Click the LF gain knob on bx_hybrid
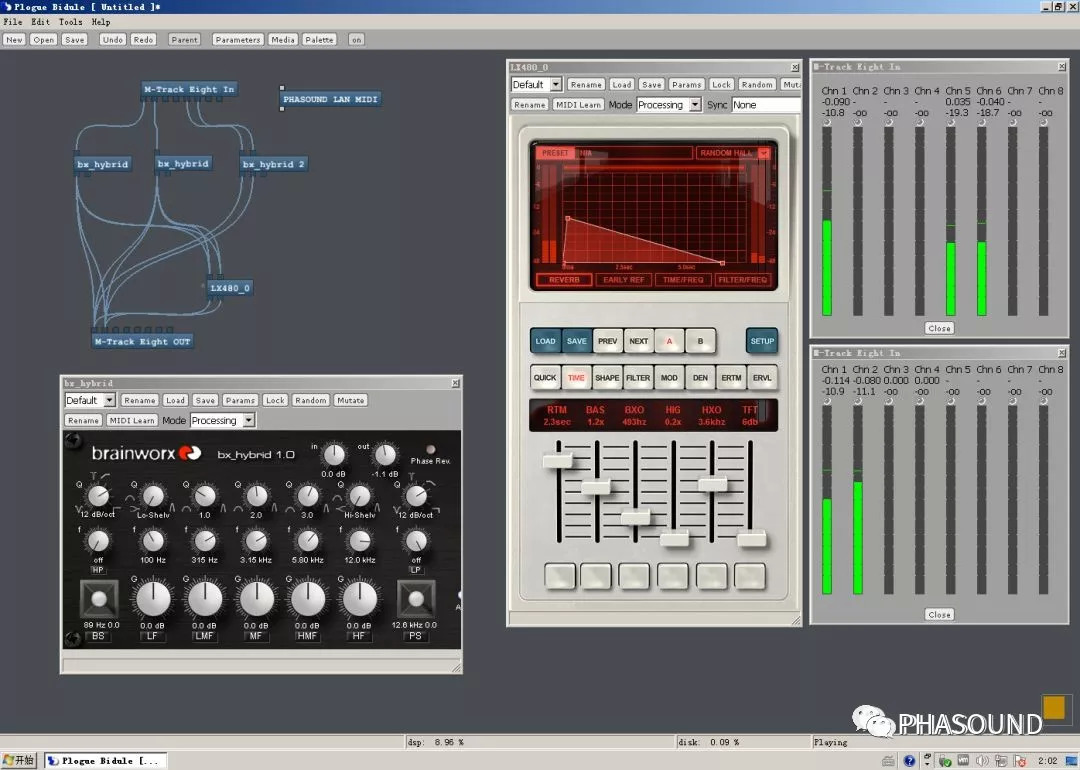This screenshot has height=770, width=1080. click(153, 599)
